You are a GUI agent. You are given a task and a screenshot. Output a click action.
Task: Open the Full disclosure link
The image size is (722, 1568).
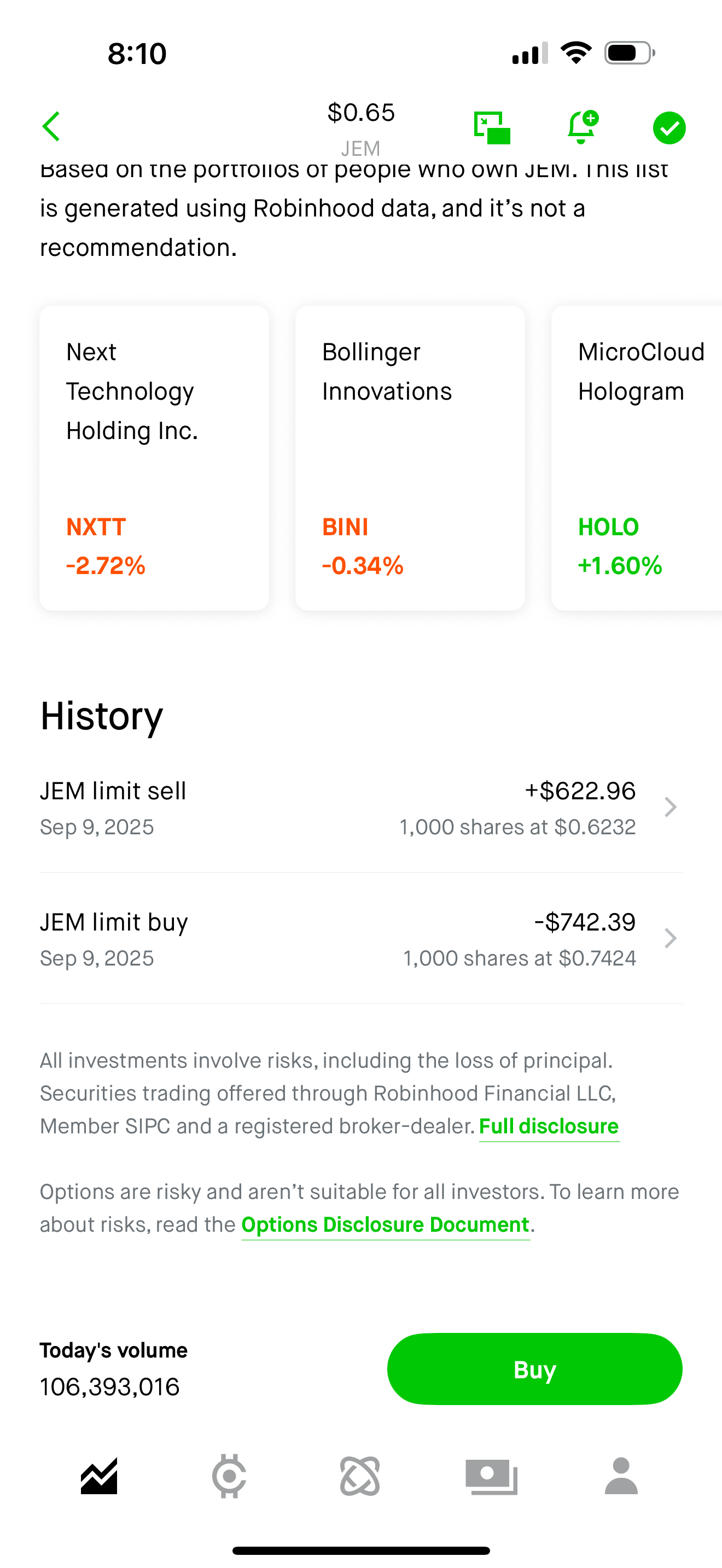[549, 1126]
